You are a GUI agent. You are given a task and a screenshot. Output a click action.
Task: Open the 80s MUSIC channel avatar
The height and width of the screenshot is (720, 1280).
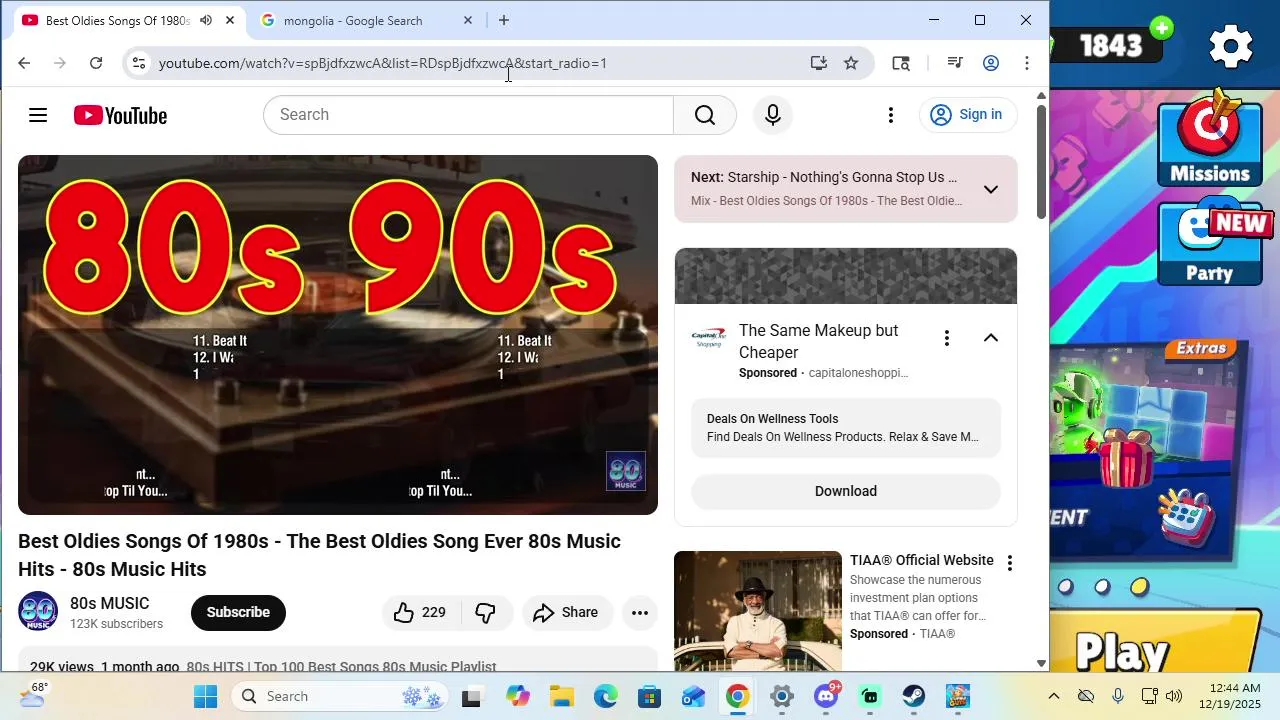(x=38, y=612)
